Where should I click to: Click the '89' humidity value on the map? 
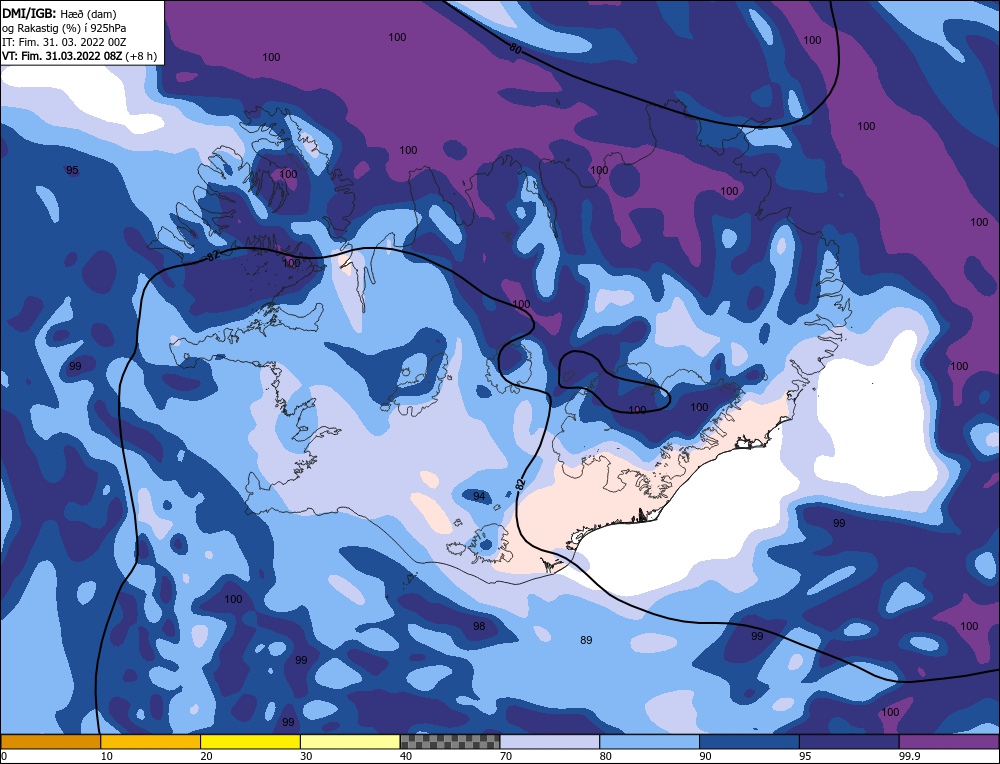pyautogui.click(x=586, y=640)
